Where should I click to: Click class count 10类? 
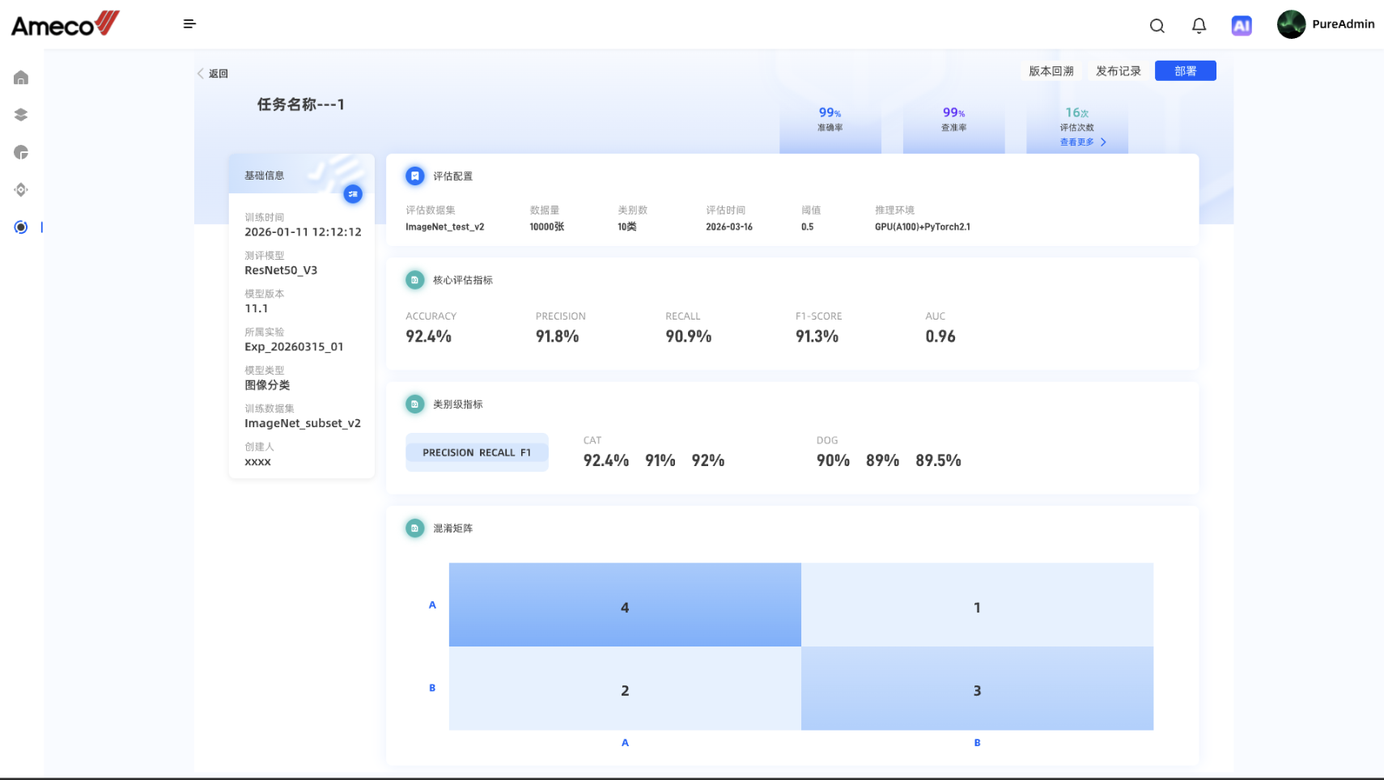[627, 227]
